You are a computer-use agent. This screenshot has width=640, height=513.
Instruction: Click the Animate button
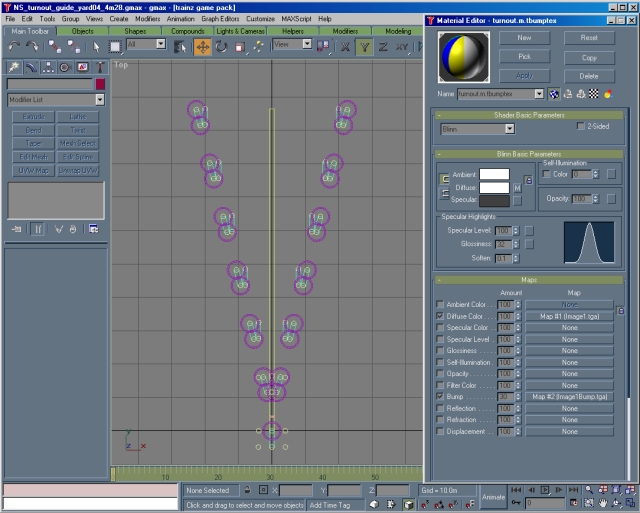[x=493, y=497]
